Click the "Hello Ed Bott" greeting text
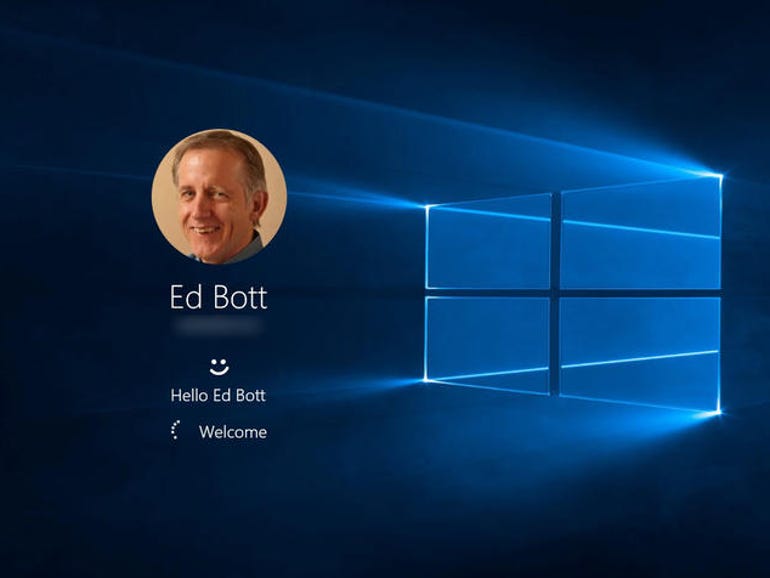Viewport: 770px width, 578px height. pyautogui.click(x=219, y=395)
